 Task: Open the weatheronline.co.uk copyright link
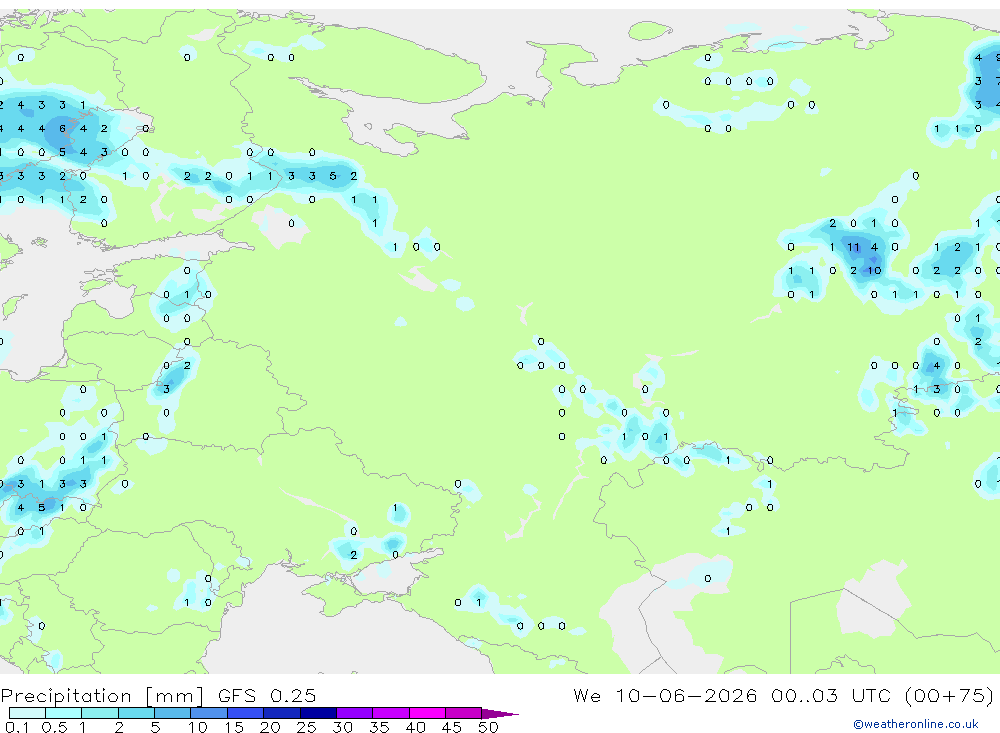coord(916,724)
